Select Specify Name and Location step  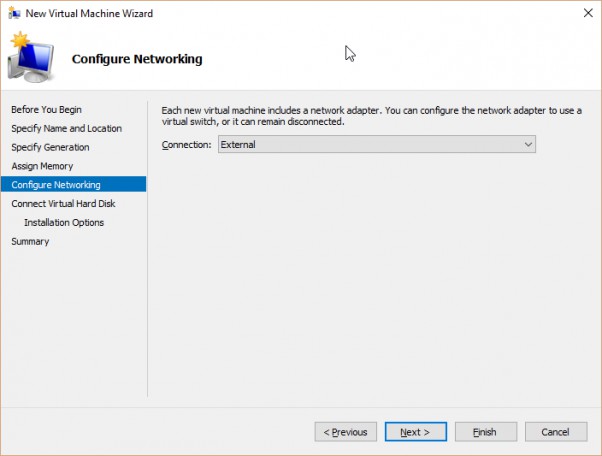[66, 128]
